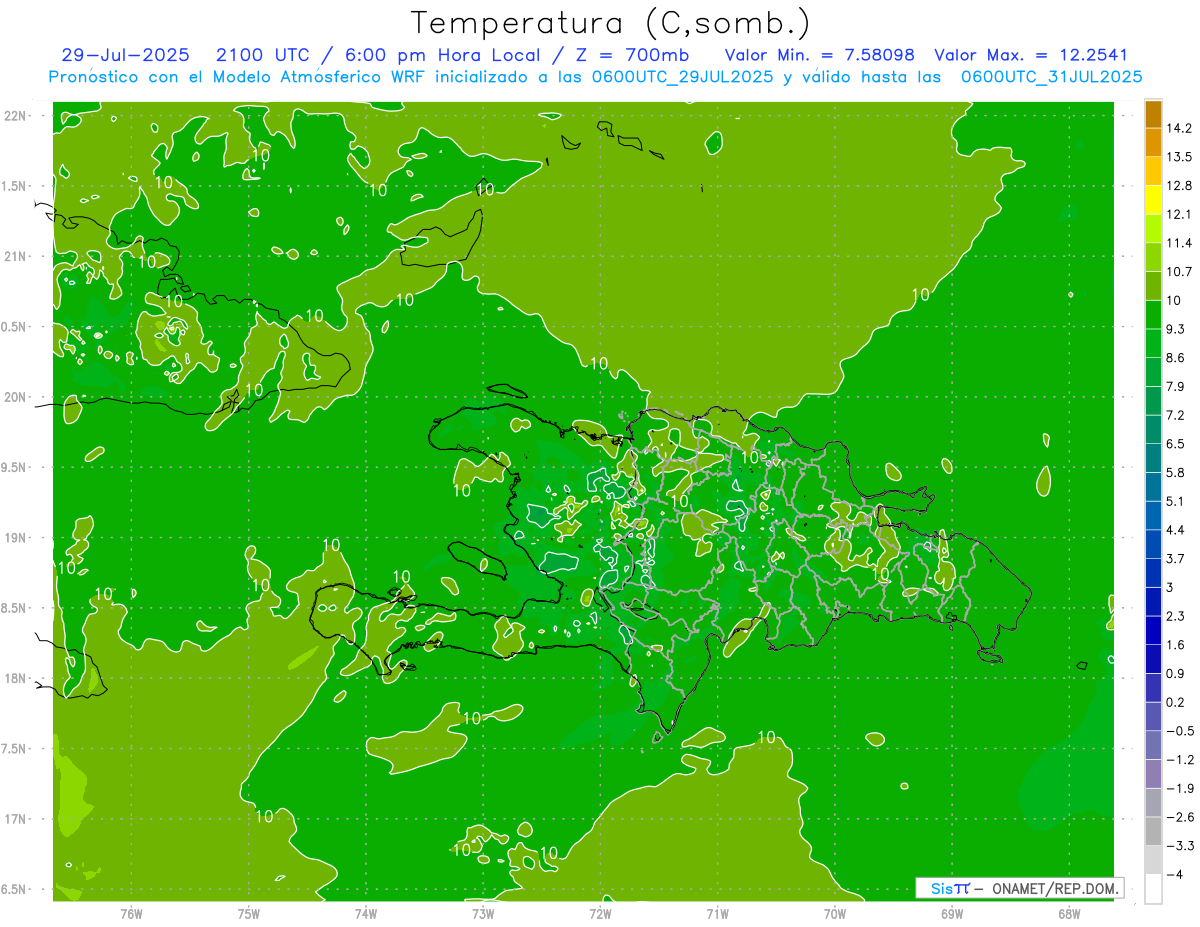The width and height of the screenshot is (1200, 927).
Task: Pick the white swatch below -4
Action: (x=1153, y=889)
